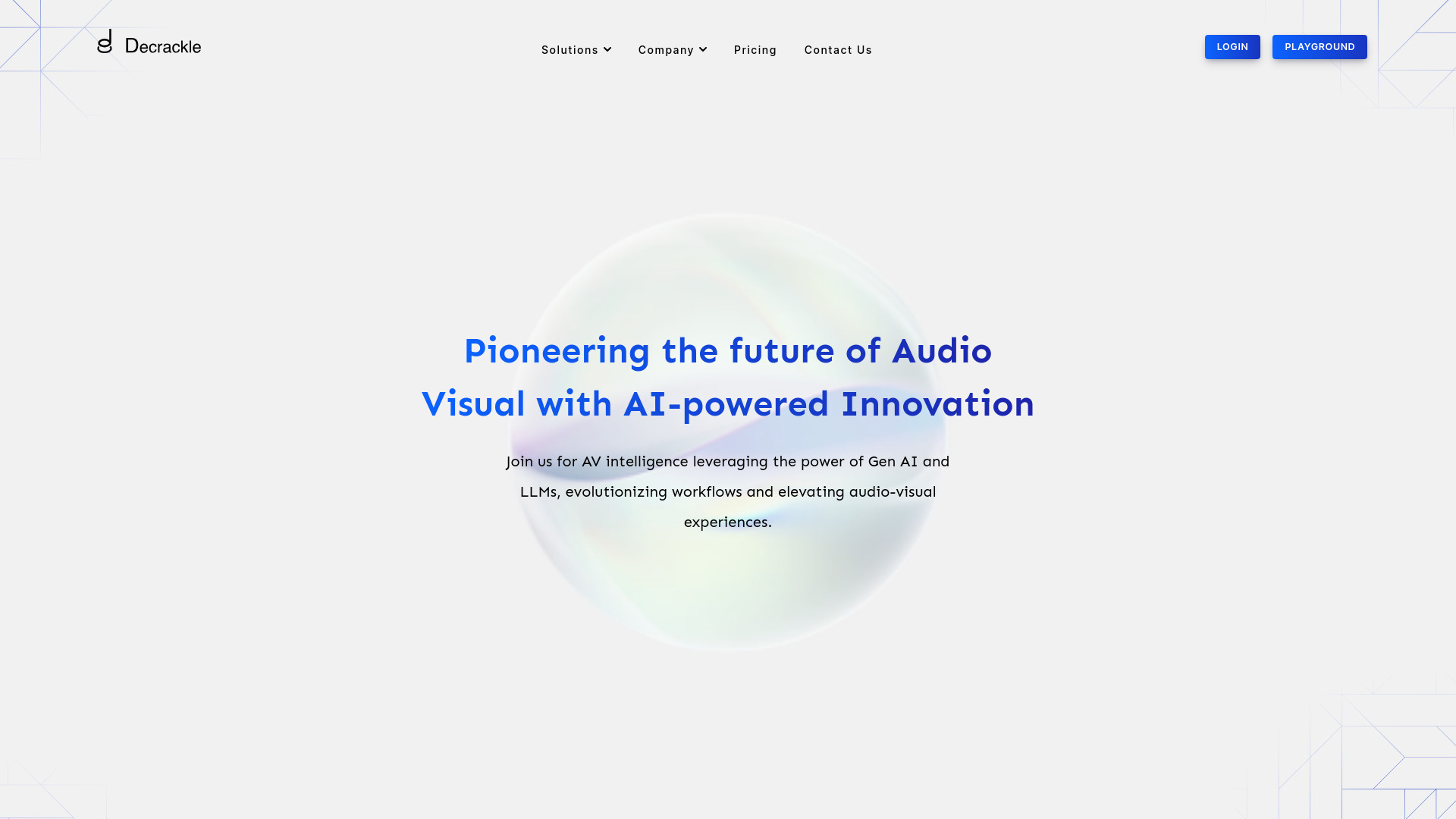
Task: Open the Company dropdown menu
Action: [x=673, y=50]
